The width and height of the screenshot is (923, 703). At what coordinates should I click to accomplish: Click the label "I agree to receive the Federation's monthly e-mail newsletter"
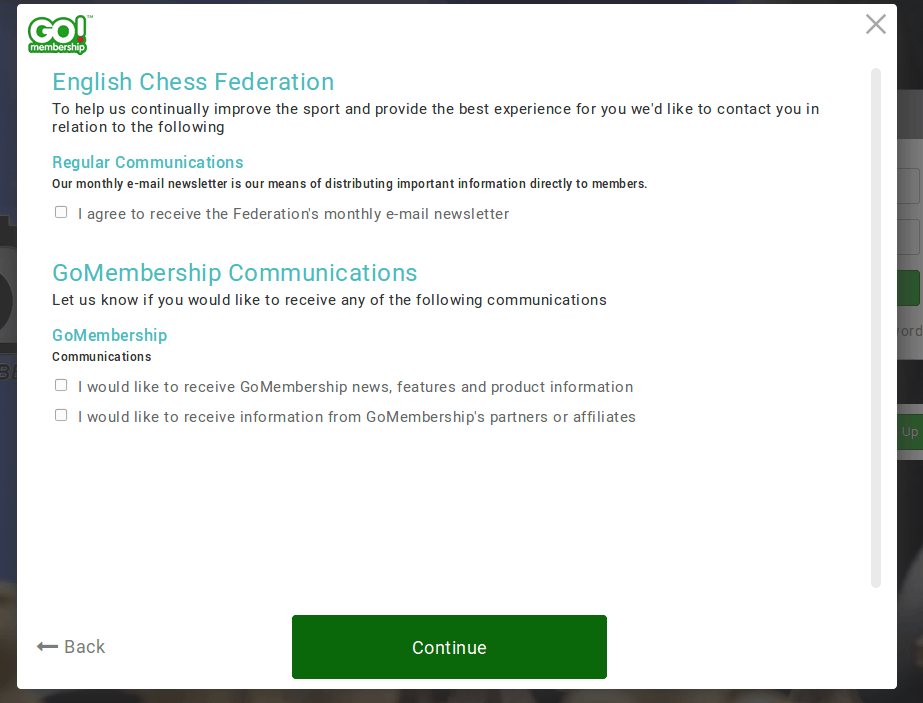[293, 214]
